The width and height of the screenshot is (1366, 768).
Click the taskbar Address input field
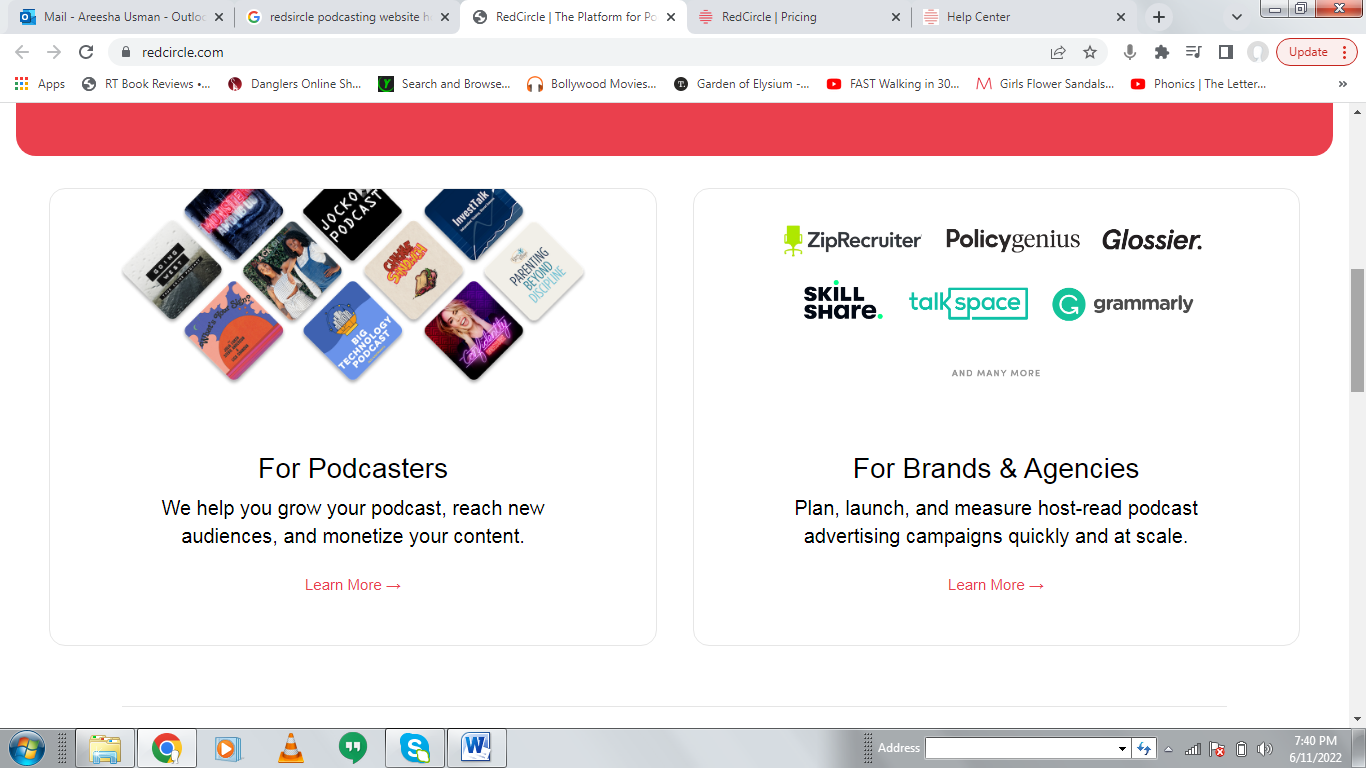pos(1021,748)
